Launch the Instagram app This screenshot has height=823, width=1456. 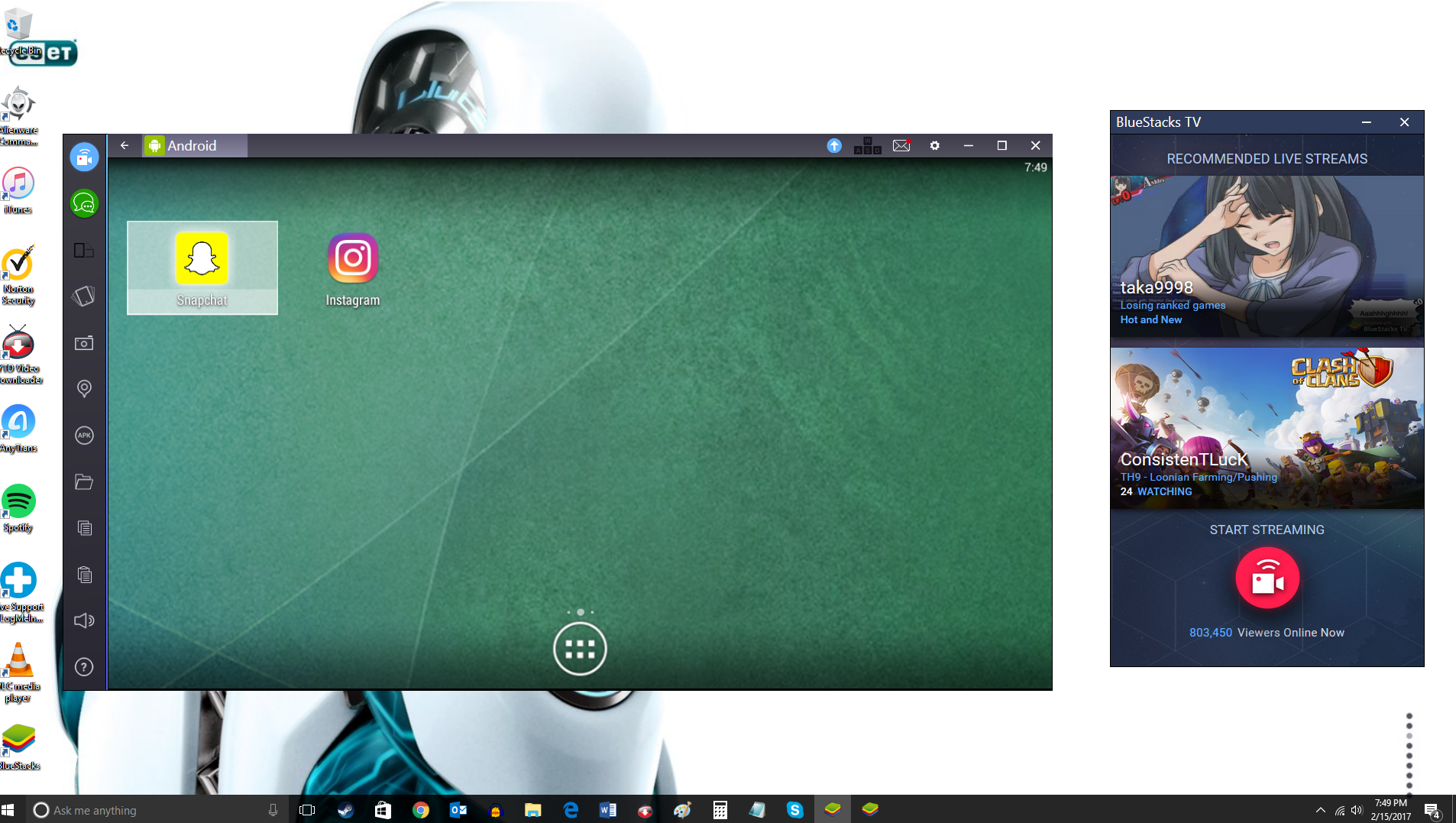[353, 267]
